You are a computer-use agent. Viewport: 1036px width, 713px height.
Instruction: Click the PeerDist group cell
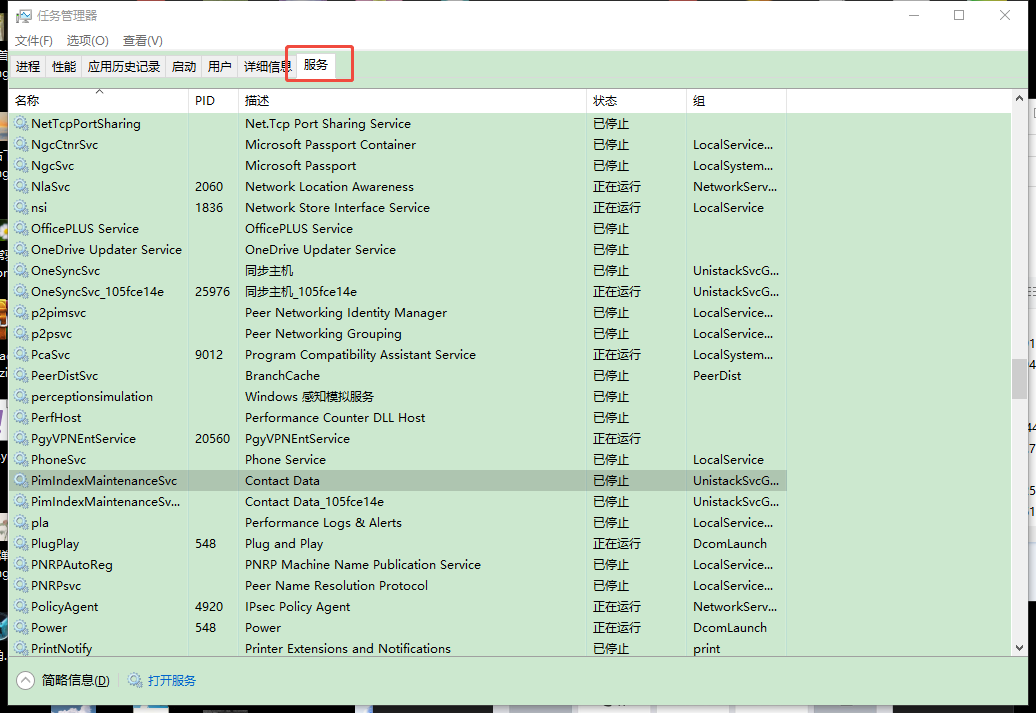coord(717,375)
